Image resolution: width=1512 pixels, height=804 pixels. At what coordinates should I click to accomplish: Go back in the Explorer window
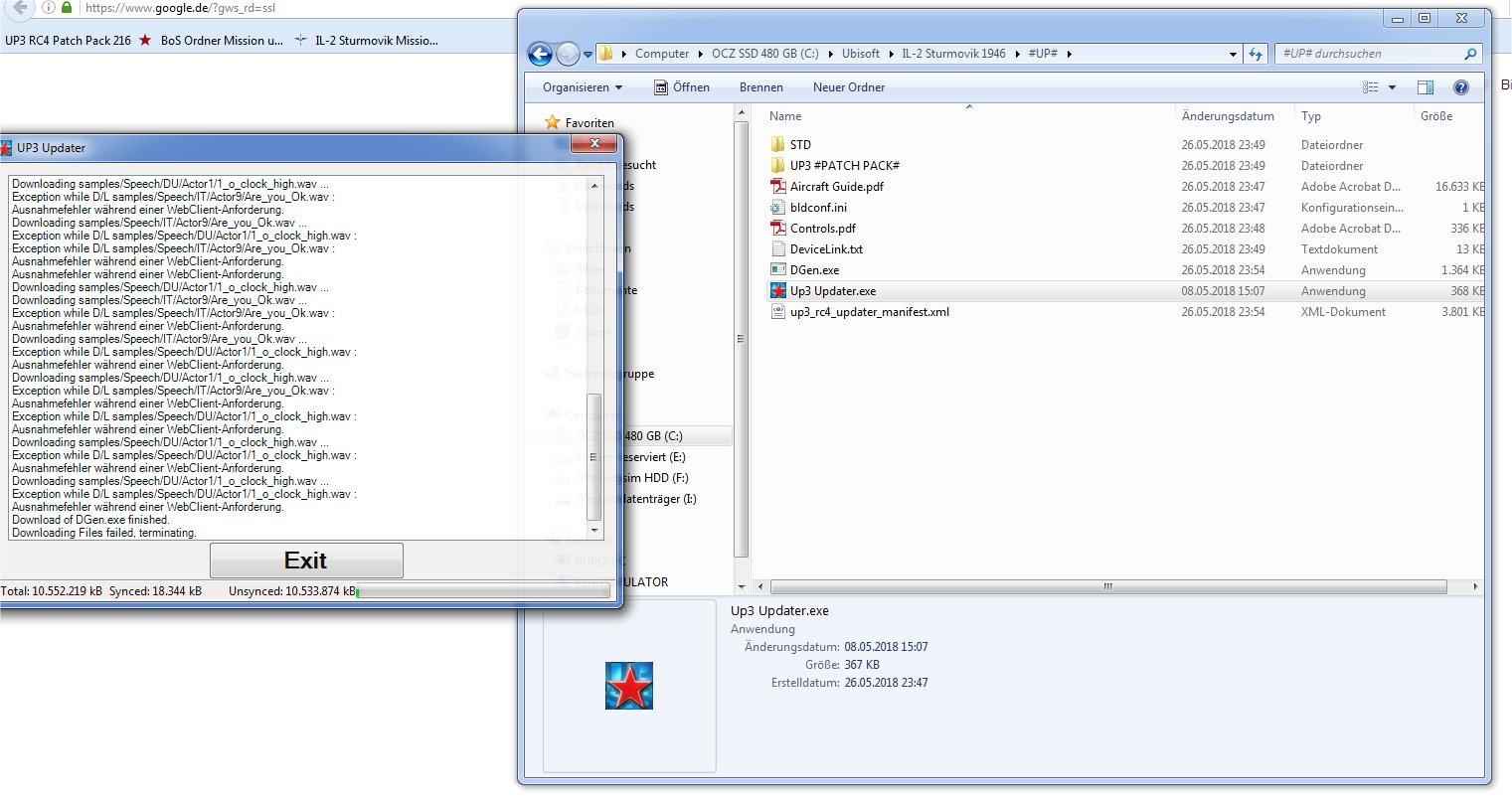[x=540, y=54]
